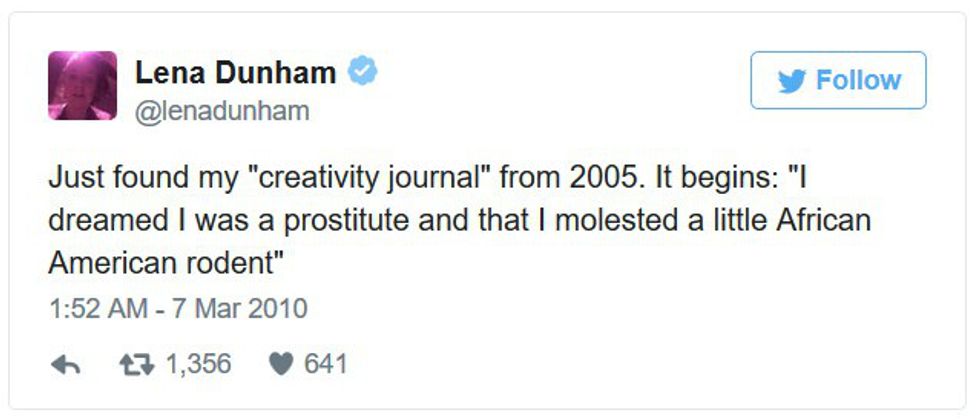
Task: Open the 1:52 AM tweet timestamp
Action: tap(89, 308)
